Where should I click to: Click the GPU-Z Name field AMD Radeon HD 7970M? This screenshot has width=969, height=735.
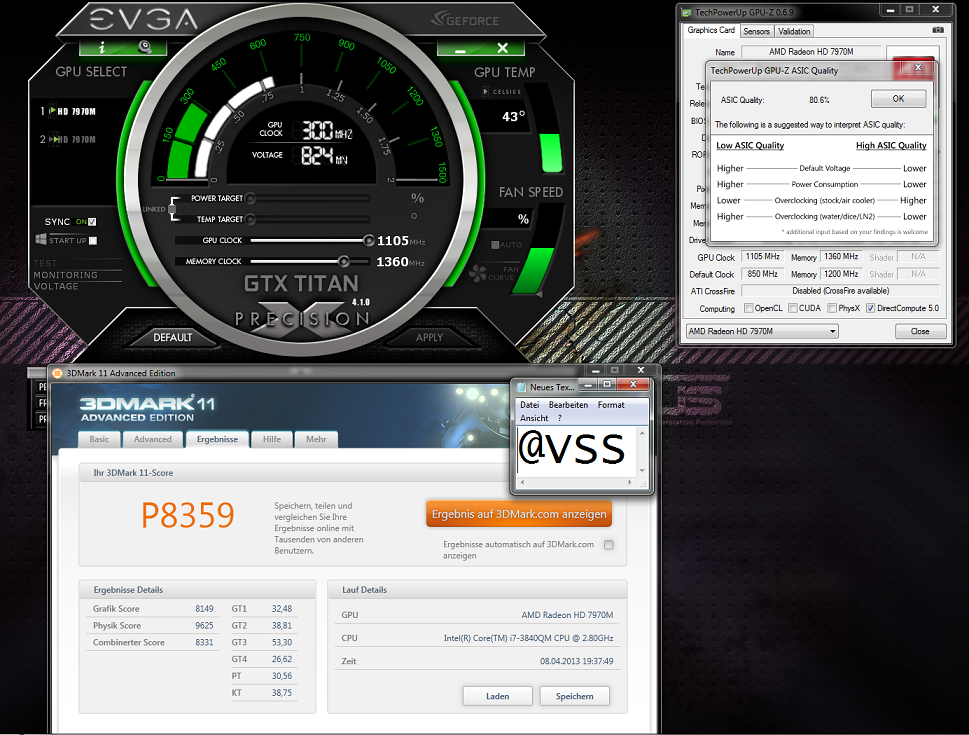click(811, 52)
